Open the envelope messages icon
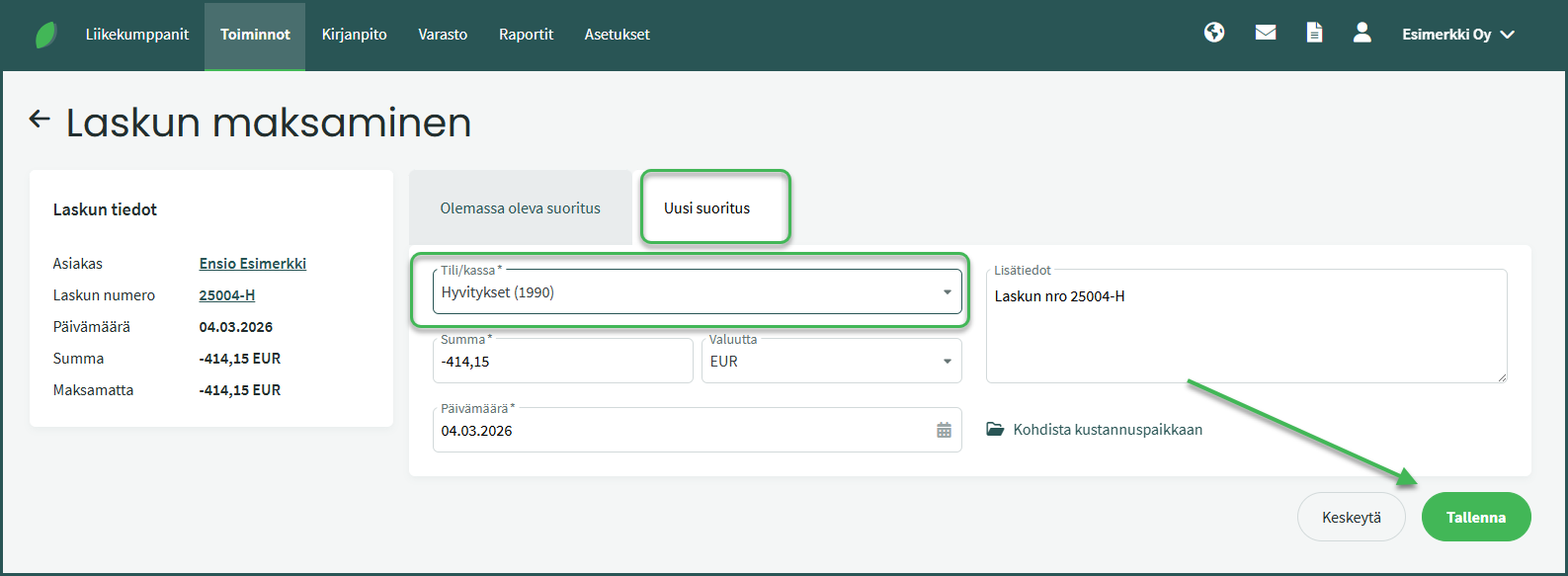Screen dimensions: 1568x576 1265,33
